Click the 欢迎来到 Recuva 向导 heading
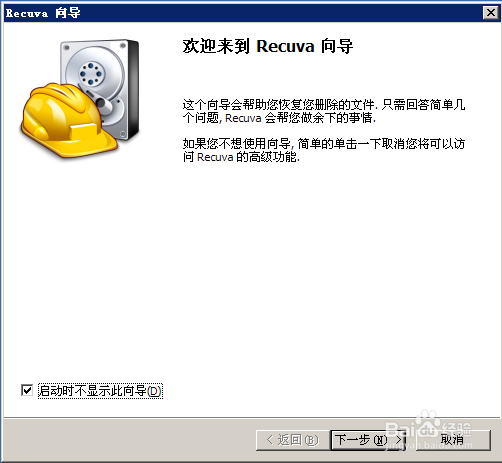Image resolution: width=502 pixels, height=463 pixels. [268, 46]
